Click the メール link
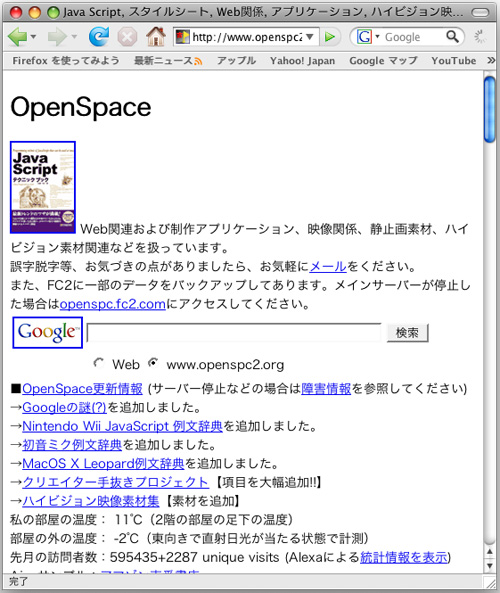 tap(328, 267)
